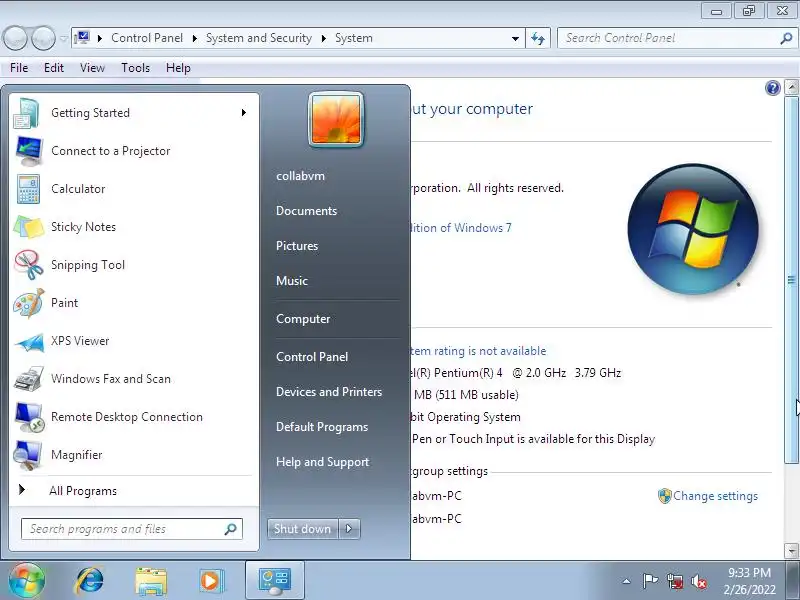Launch Connect to a Projector
This screenshot has width=800, height=600.
(133, 151)
